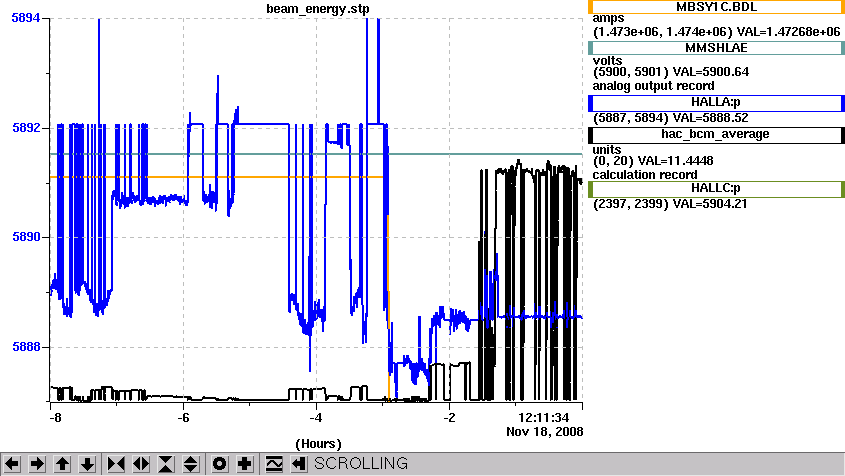Screen dimensions: 845x476
Task: Zoom in horizontally with the inward triangles icon
Action: coord(116,464)
